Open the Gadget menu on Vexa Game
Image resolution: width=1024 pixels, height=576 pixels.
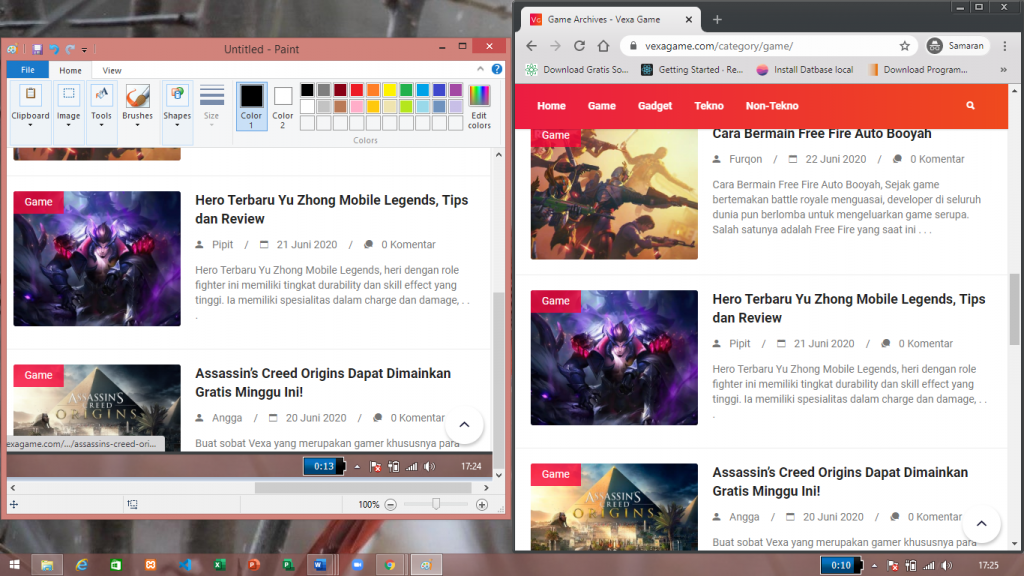pyautogui.click(x=655, y=106)
